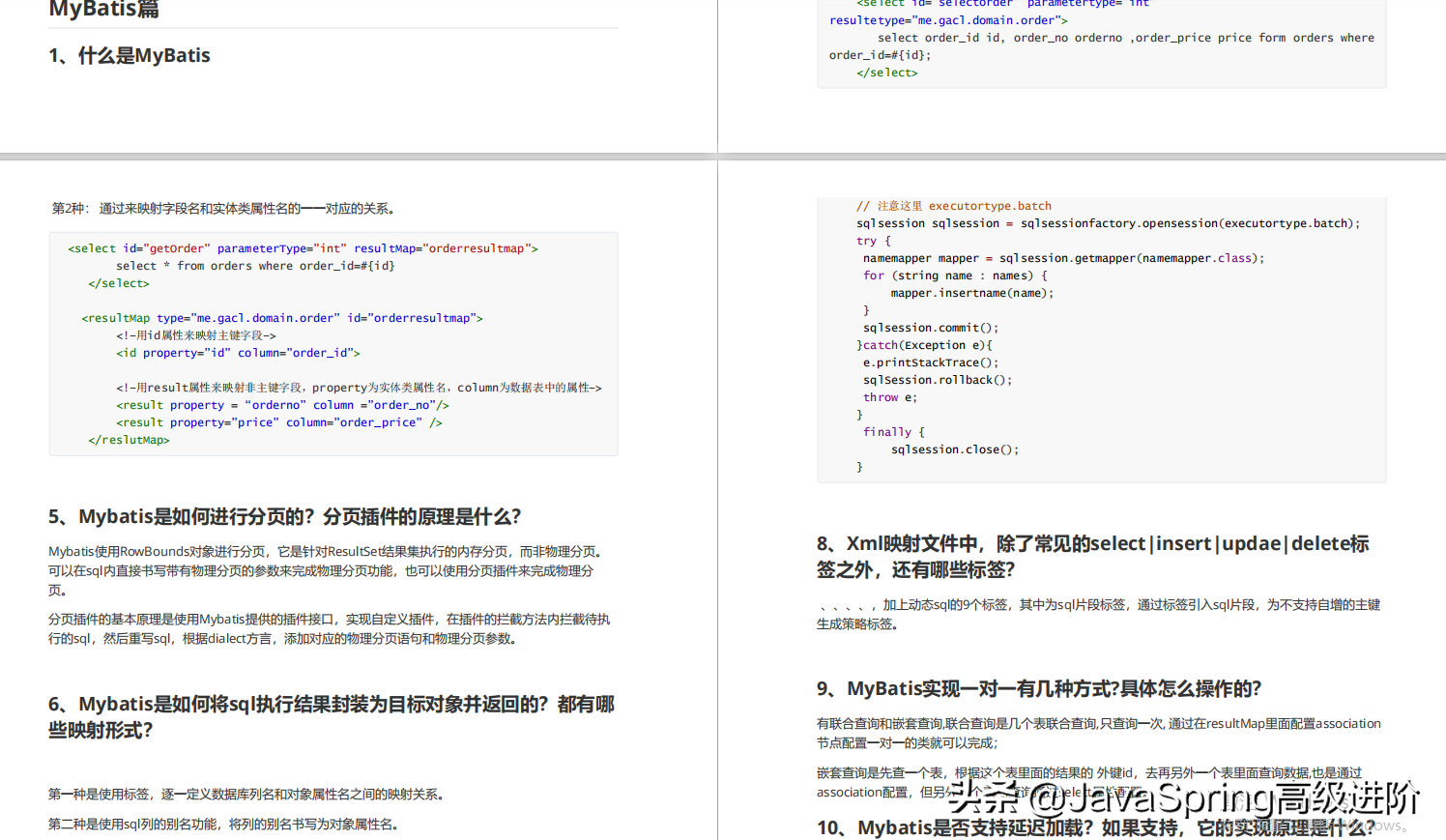The width and height of the screenshot is (1446, 840).
Task: Click the "mapper.insertname(name);" line
Action: [x=972, y=293]
